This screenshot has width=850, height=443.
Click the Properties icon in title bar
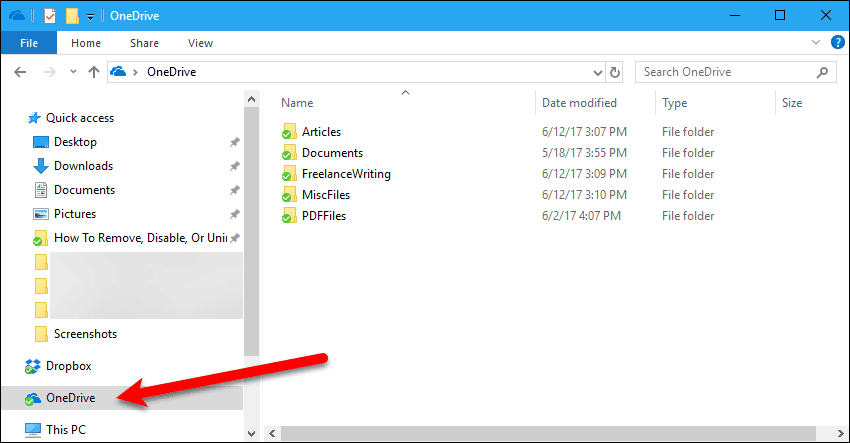point(50,15)
